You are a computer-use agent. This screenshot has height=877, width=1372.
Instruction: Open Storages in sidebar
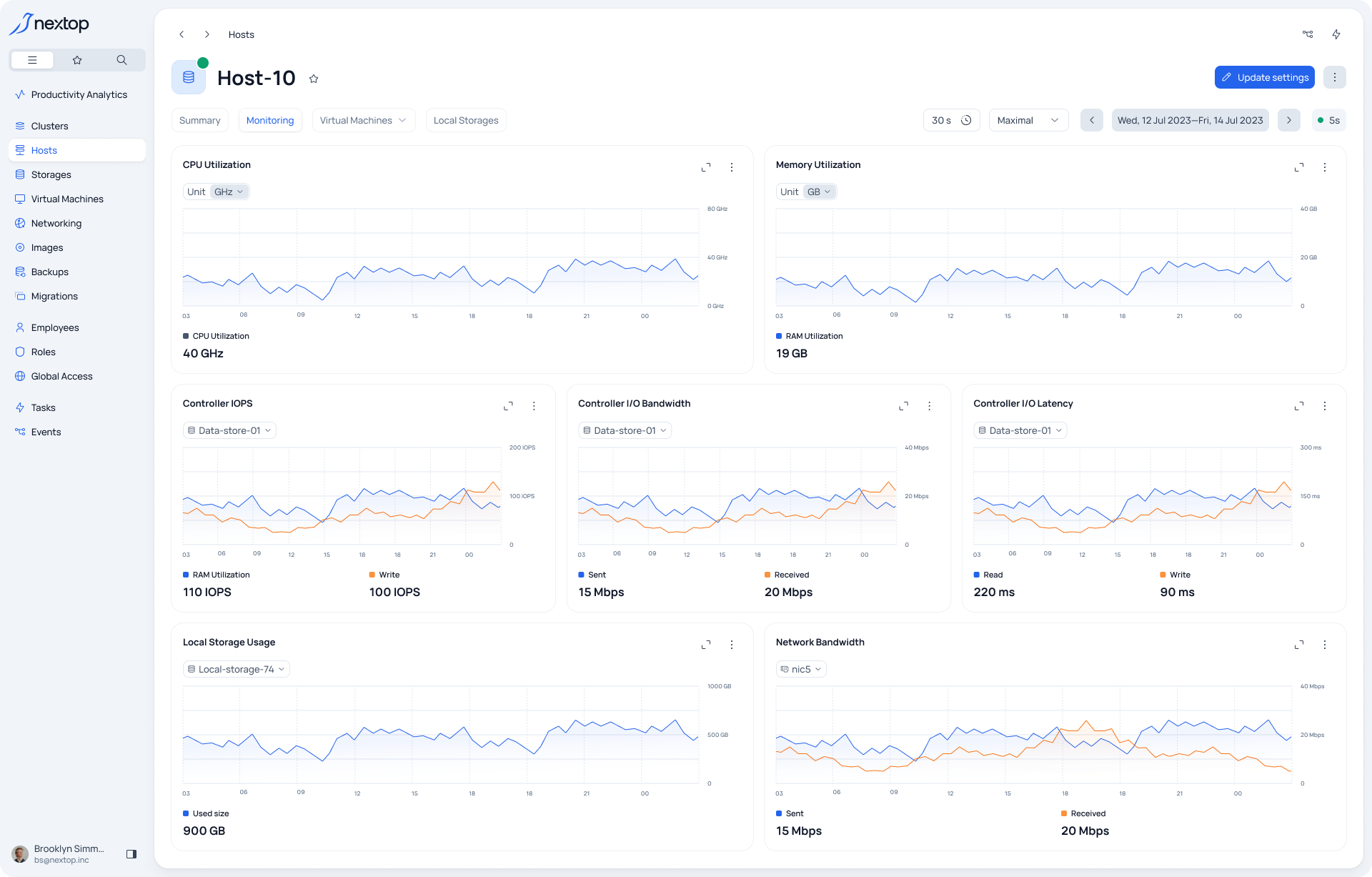pyautogui.click(x=77, y=174)
